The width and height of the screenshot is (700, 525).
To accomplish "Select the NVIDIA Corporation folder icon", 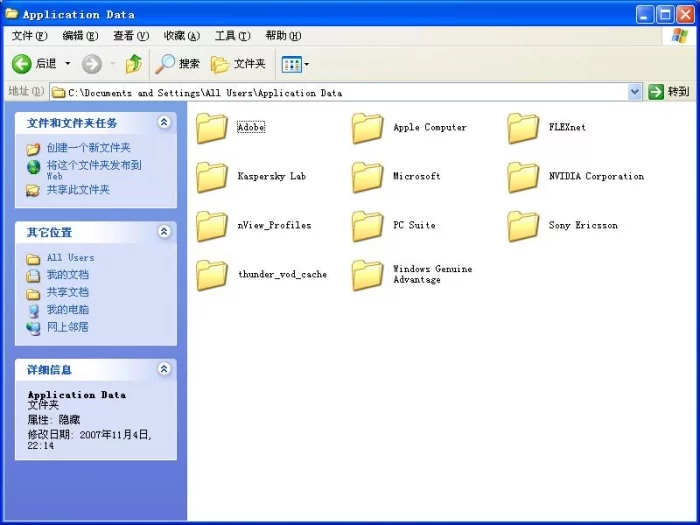I will tap(523, 177).
